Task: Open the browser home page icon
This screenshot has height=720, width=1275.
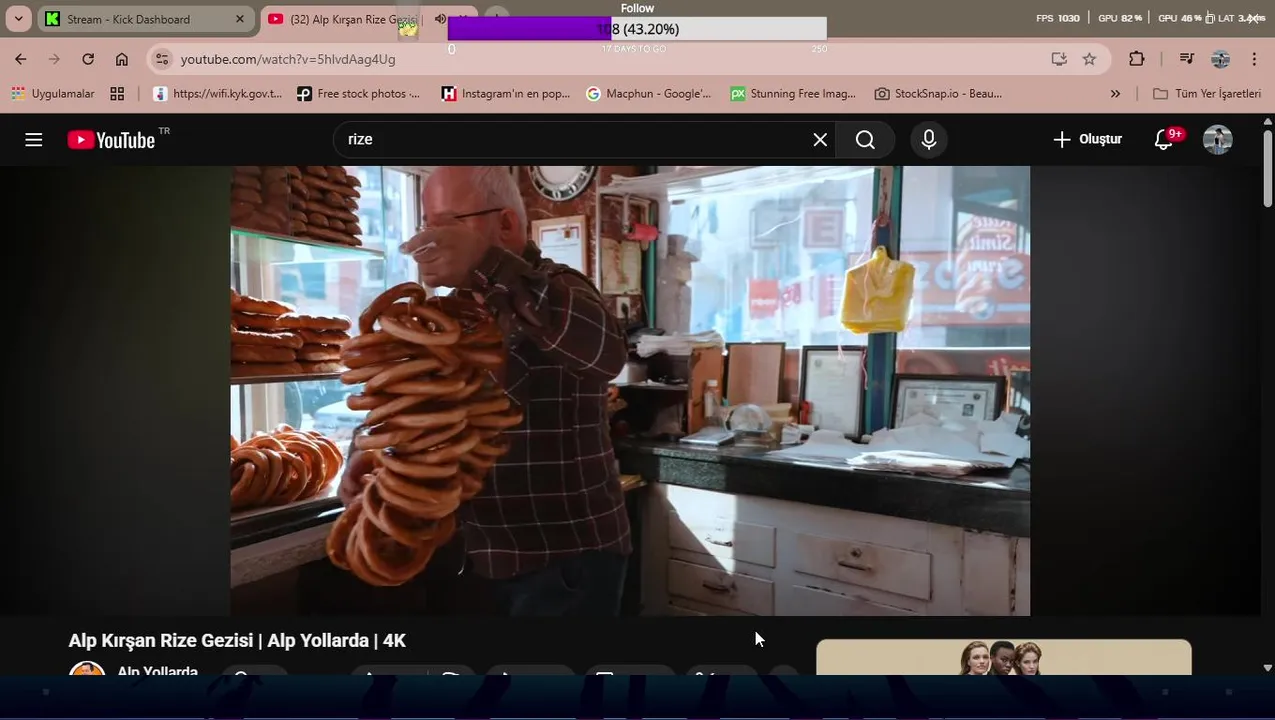Action: 122,59
